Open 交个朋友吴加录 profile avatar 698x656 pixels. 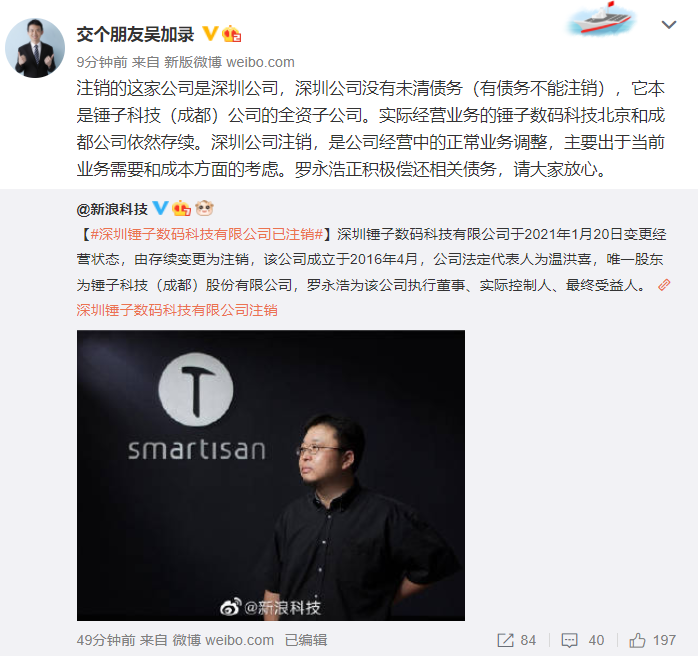point(35,48)
